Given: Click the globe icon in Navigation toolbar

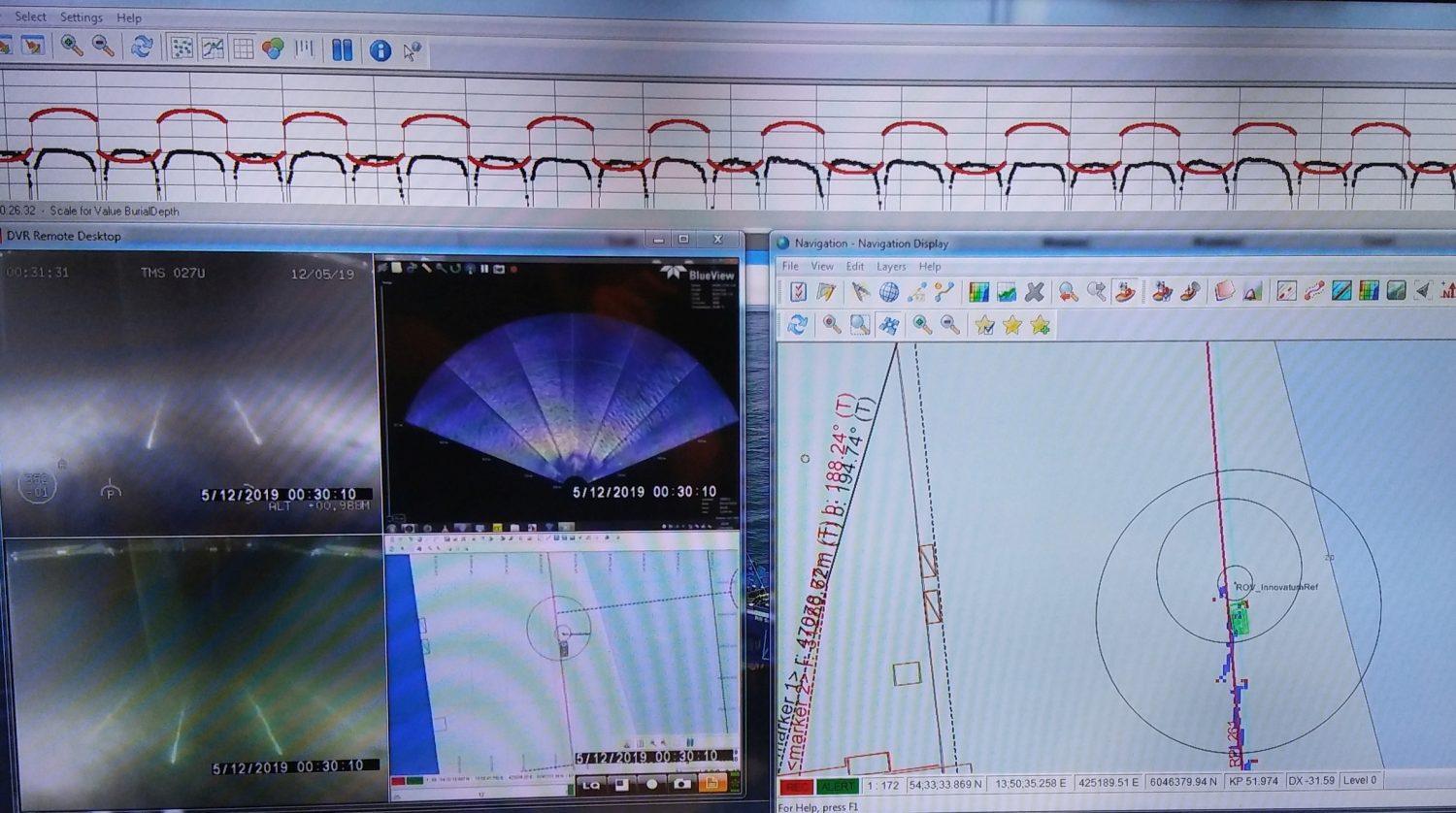Looking at the screenshot, I should click(888, 291).
